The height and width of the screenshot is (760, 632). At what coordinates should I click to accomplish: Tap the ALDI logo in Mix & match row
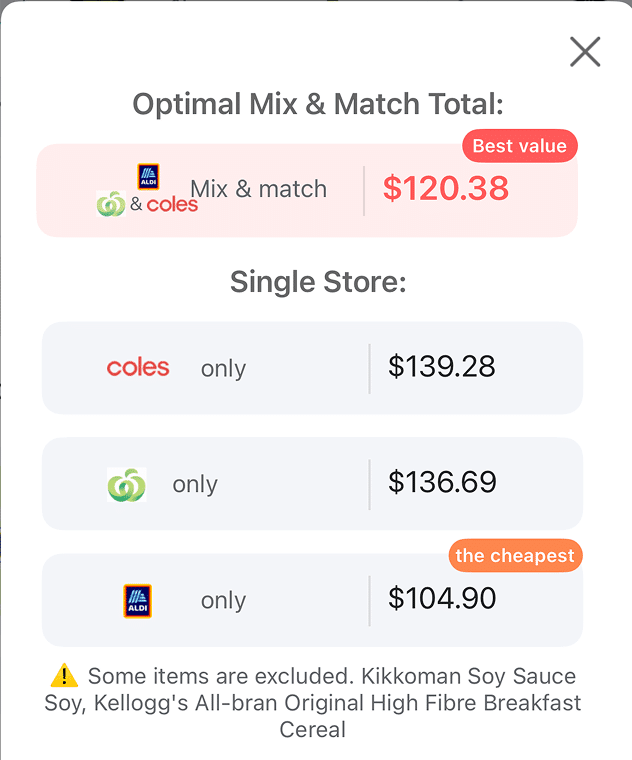point(148,176)
